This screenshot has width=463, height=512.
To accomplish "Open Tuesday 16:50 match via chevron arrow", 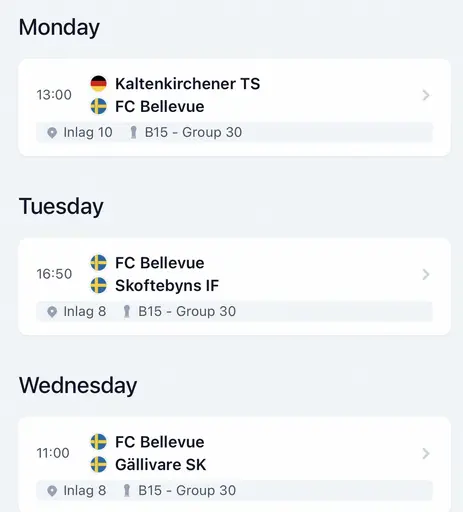I will (426, 274).
